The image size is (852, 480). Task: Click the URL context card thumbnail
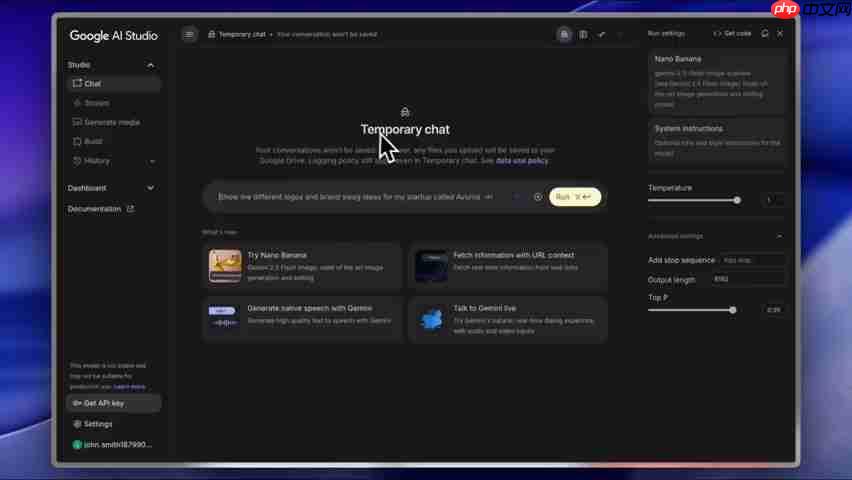click(431, 266)
